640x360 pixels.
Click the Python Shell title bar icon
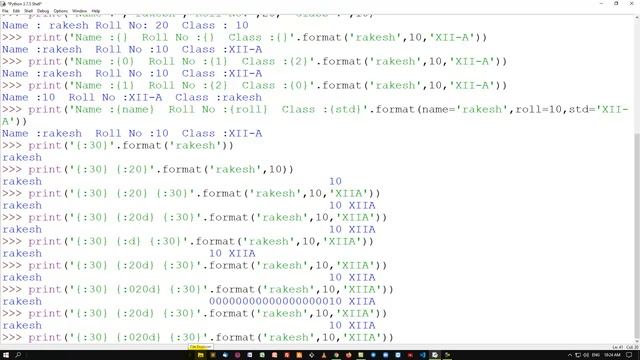3,3
